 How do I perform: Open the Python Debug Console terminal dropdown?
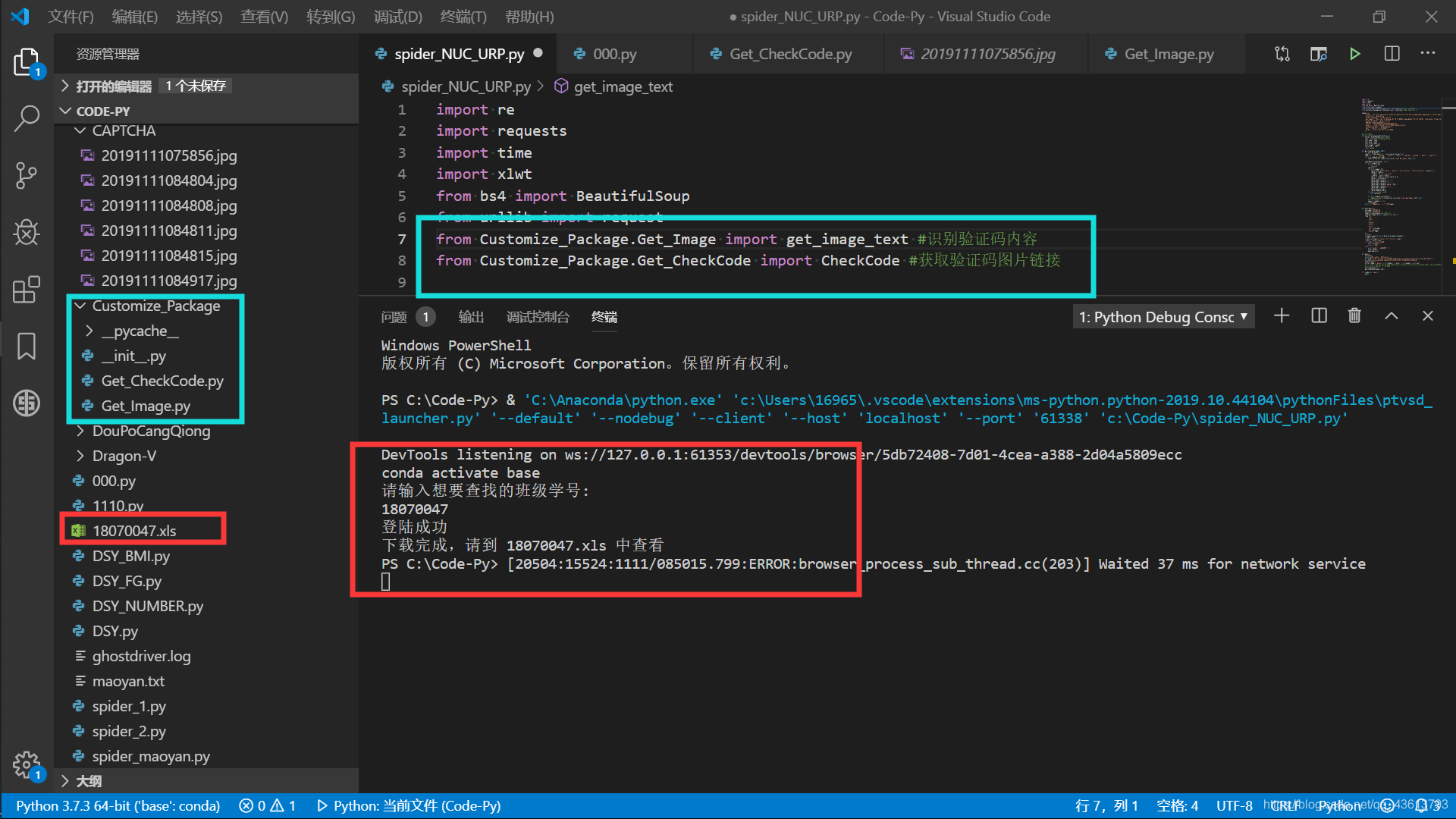1163,317
